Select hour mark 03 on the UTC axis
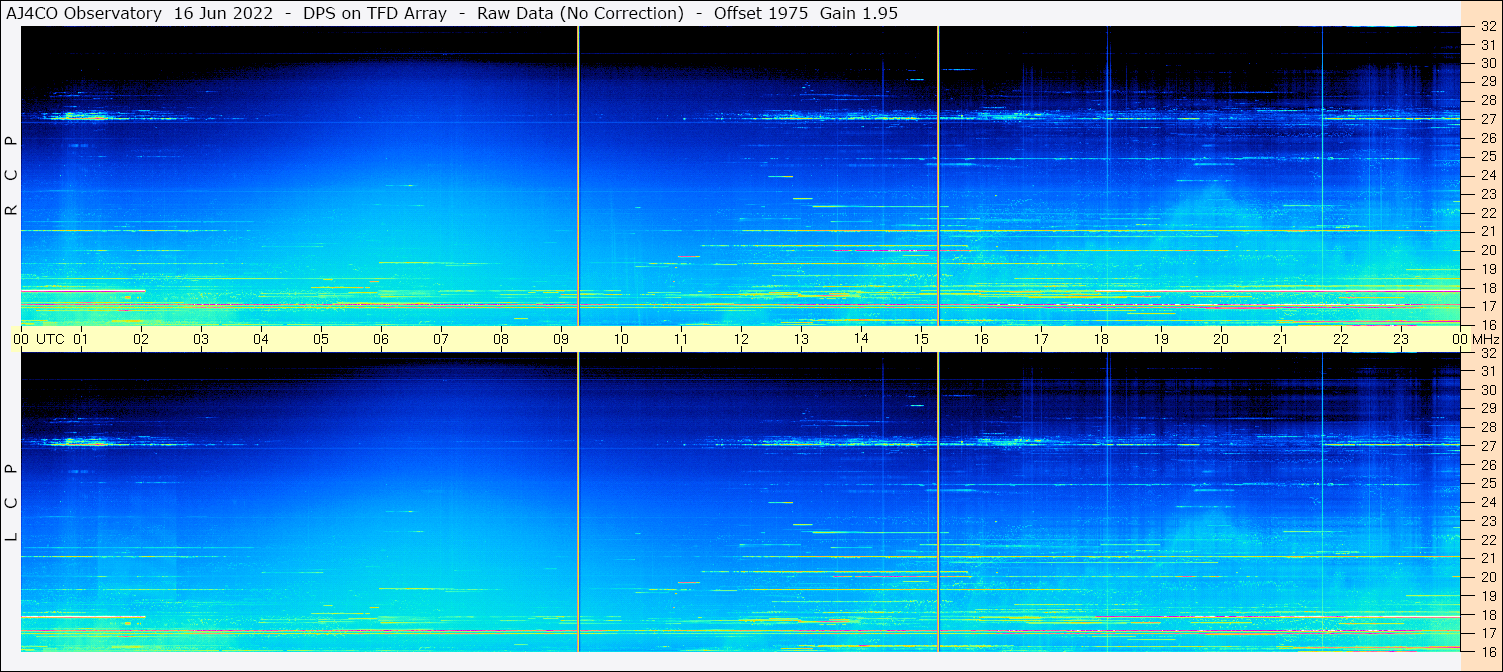1503x672 pixels. click(x=201, y=339)
